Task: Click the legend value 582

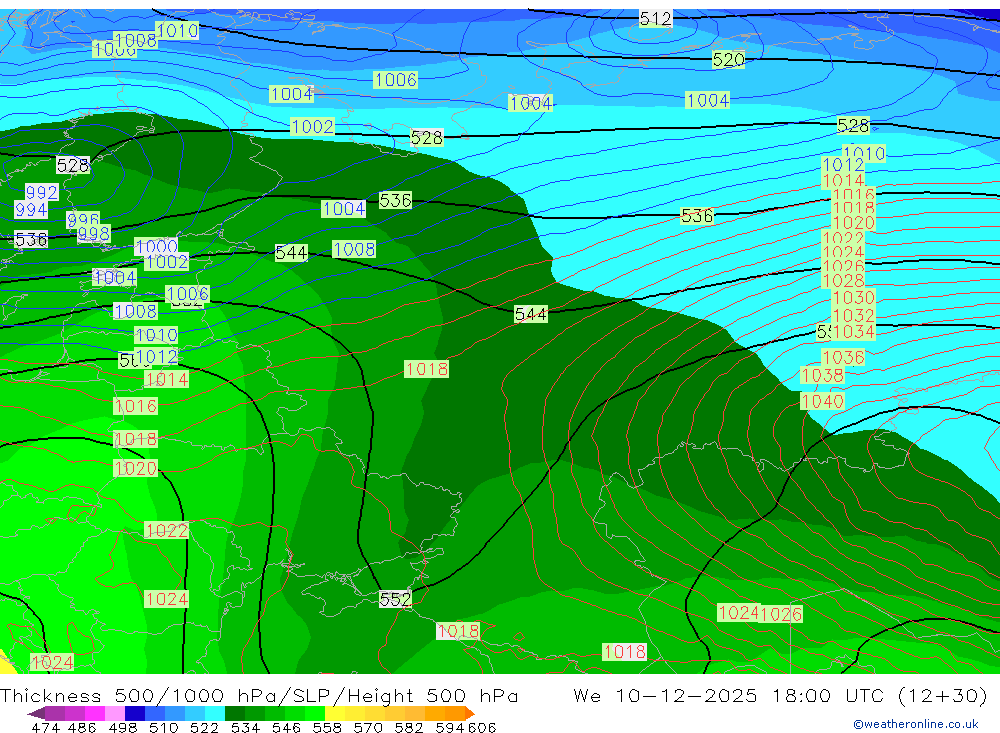Action: 409,727
